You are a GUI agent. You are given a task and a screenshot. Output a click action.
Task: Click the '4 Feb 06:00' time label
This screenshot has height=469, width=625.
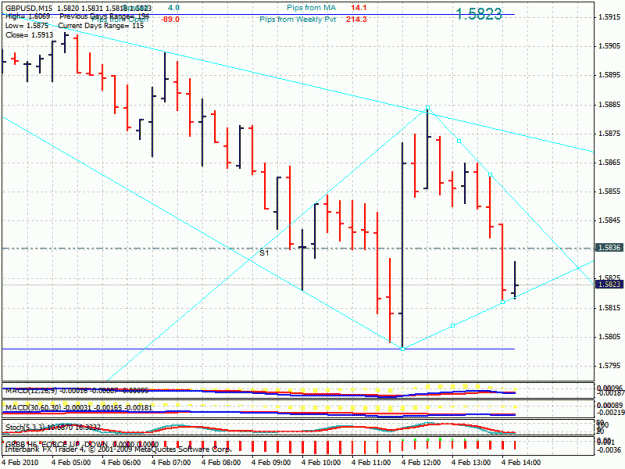click(x=121, y=462)
